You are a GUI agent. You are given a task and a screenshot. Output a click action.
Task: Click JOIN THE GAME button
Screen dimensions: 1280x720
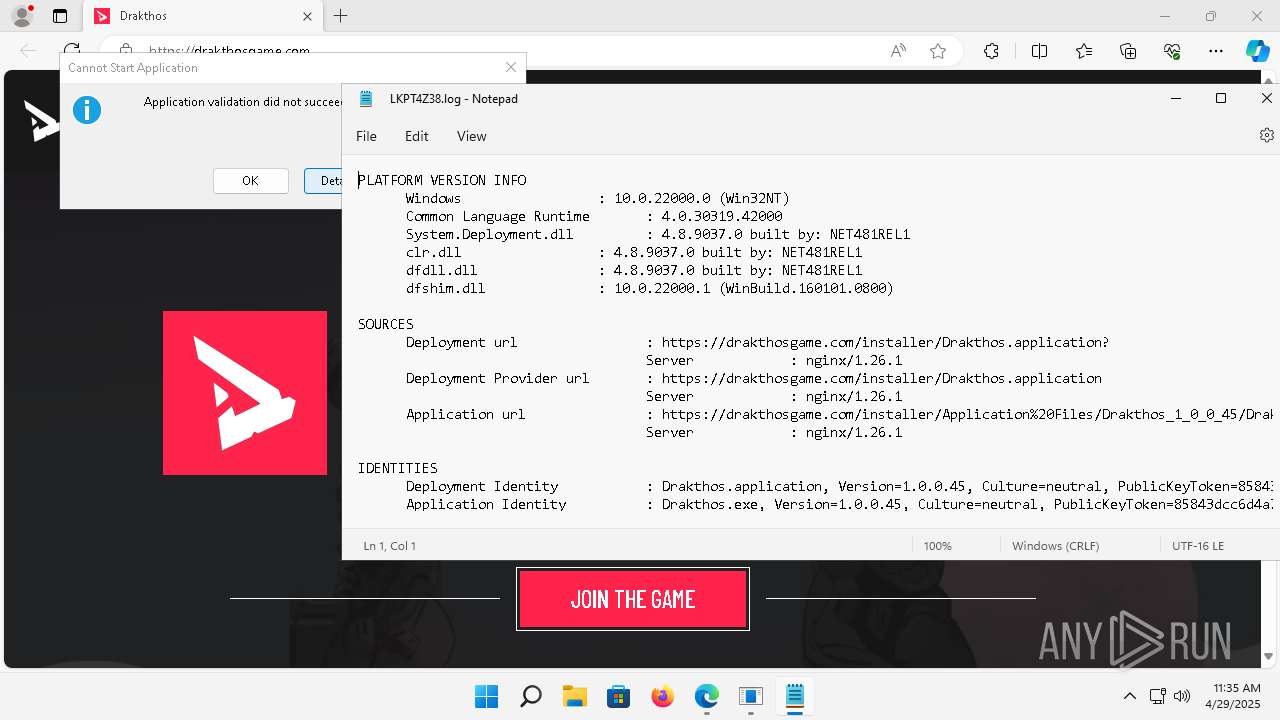(x=633, y=599)
